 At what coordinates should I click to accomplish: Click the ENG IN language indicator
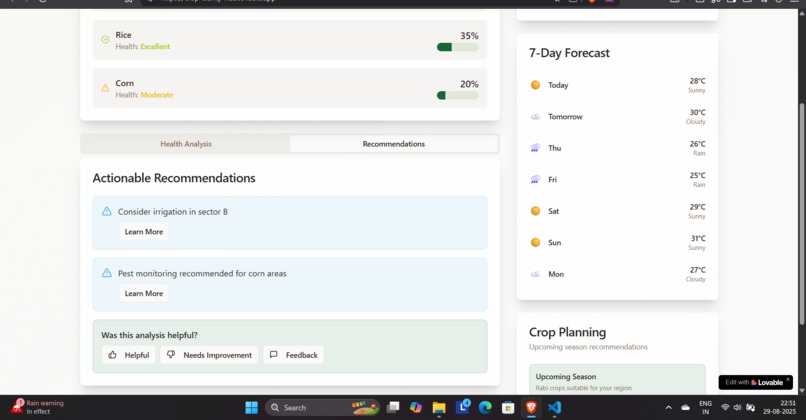coord(706,408)
